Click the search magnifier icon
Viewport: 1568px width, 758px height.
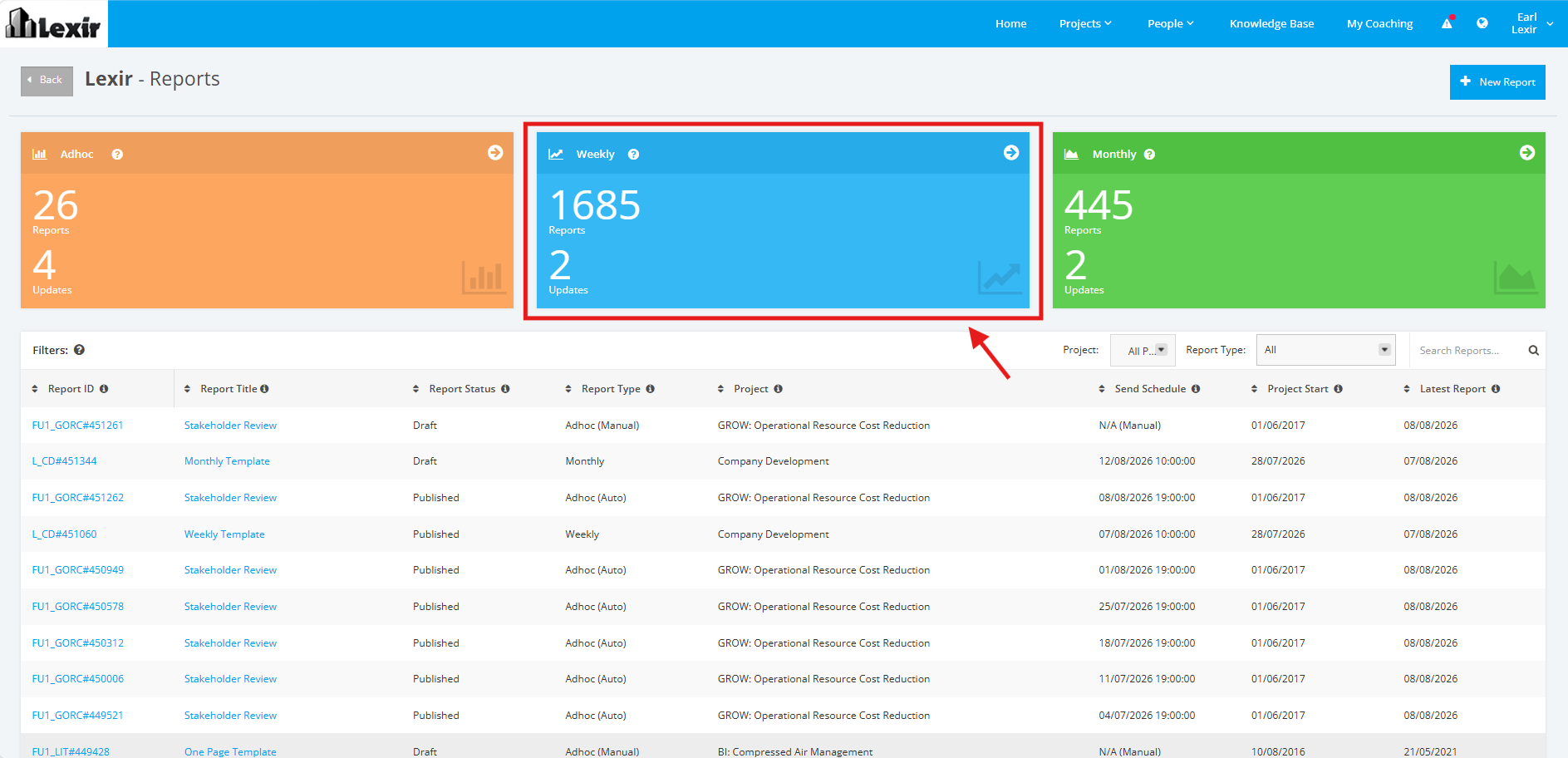point(1534,351)
